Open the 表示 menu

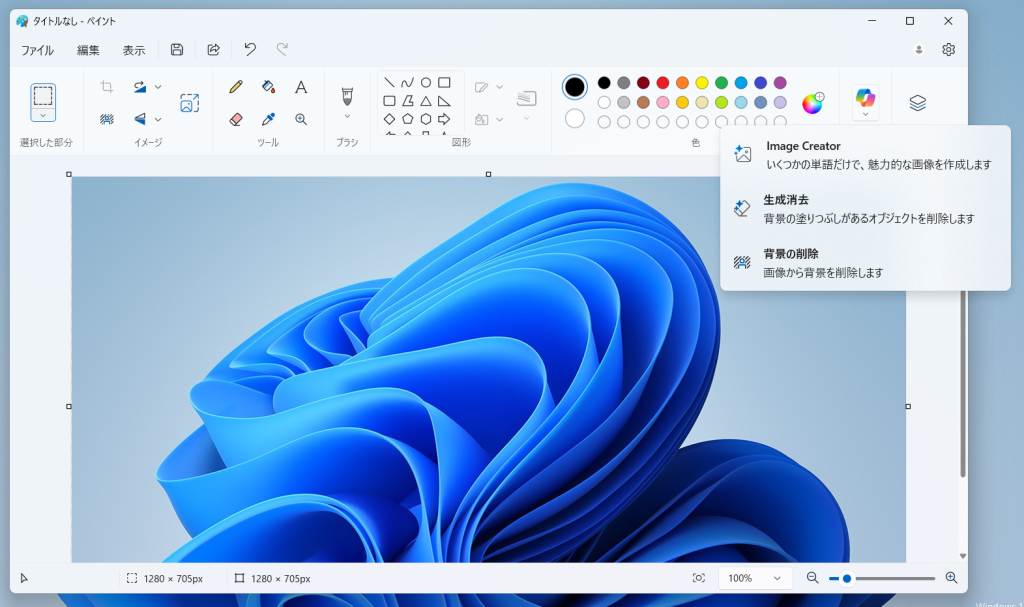(134, 50)
